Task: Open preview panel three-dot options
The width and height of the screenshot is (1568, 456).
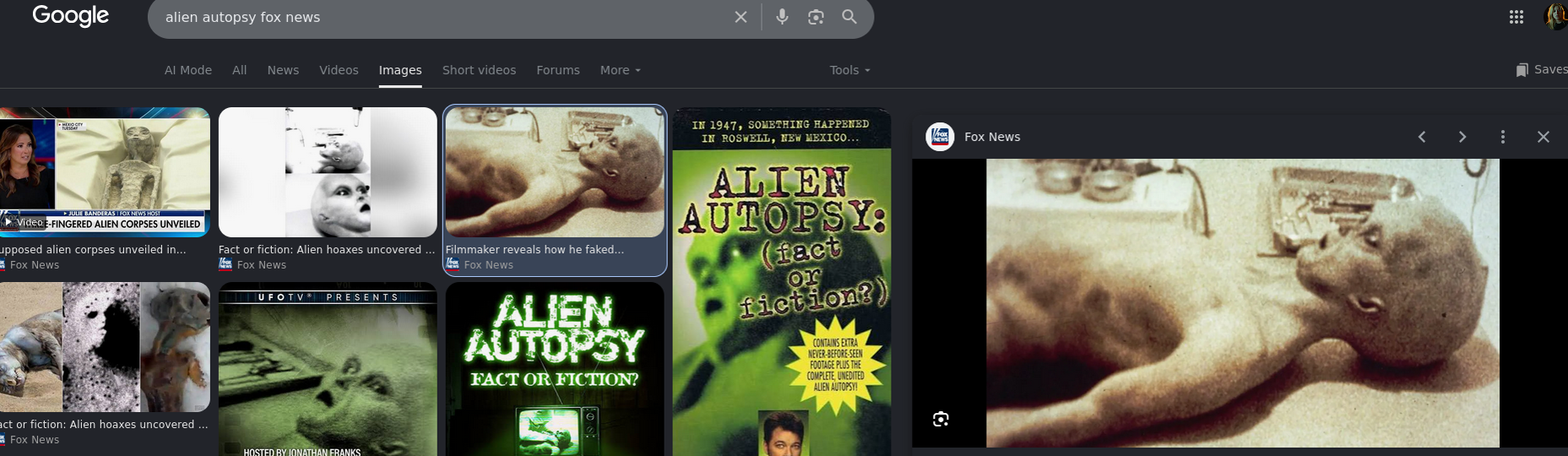Action: [1503, 137]
